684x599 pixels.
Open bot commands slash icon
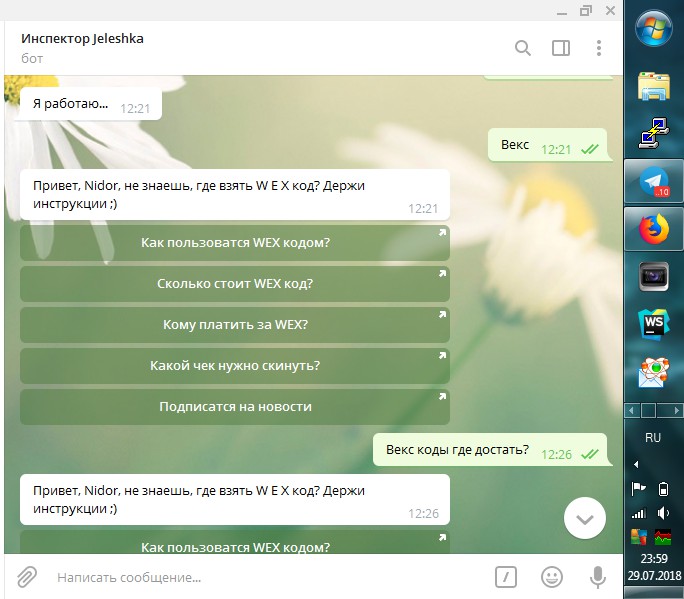[506, 577]
